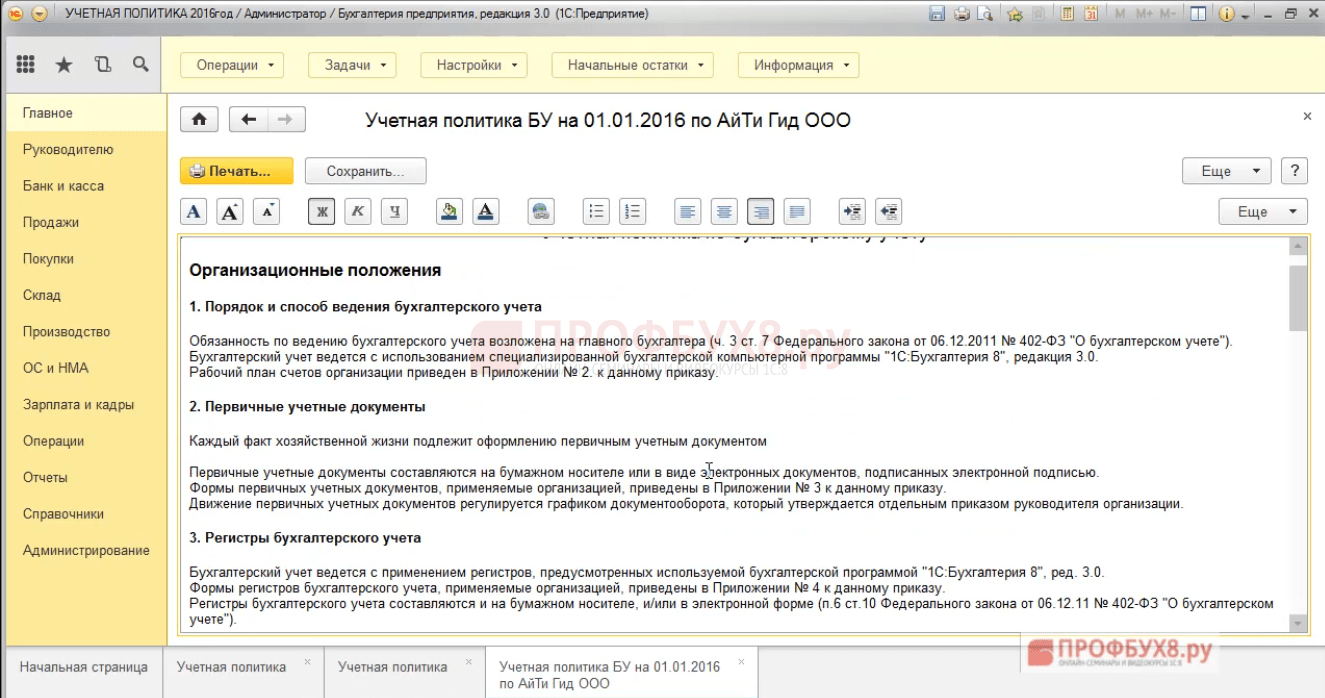Close the first Учетная политика tab

[x=307, y=662]
